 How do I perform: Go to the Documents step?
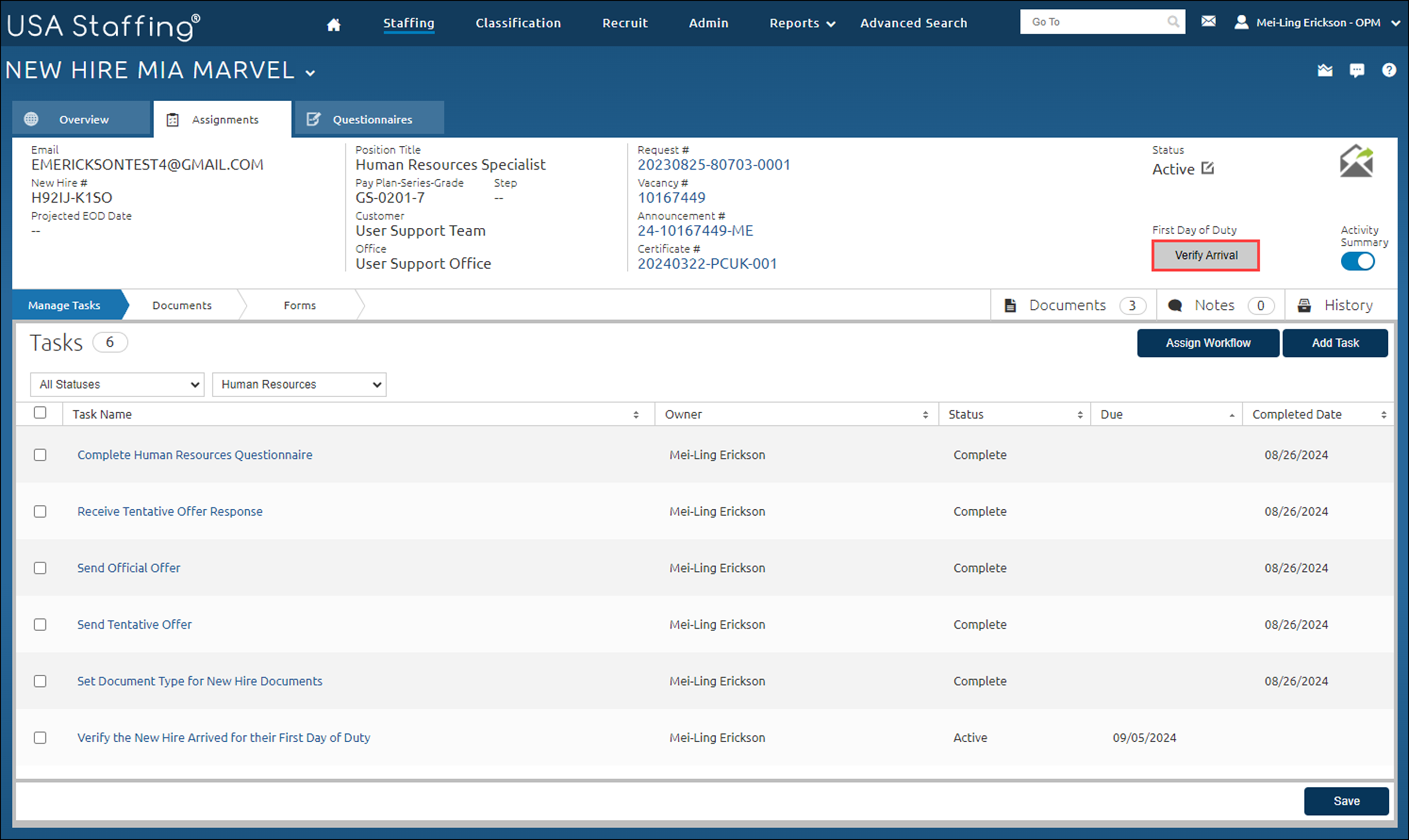pyautogui.click(x=182, y=305)
